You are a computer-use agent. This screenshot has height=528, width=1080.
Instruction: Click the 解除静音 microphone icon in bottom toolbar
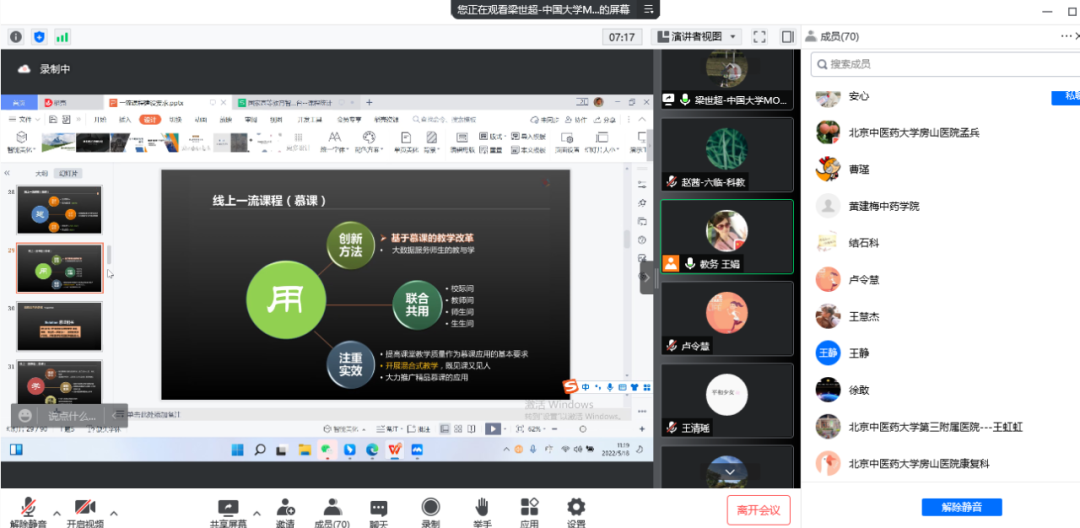click(27, 507)
